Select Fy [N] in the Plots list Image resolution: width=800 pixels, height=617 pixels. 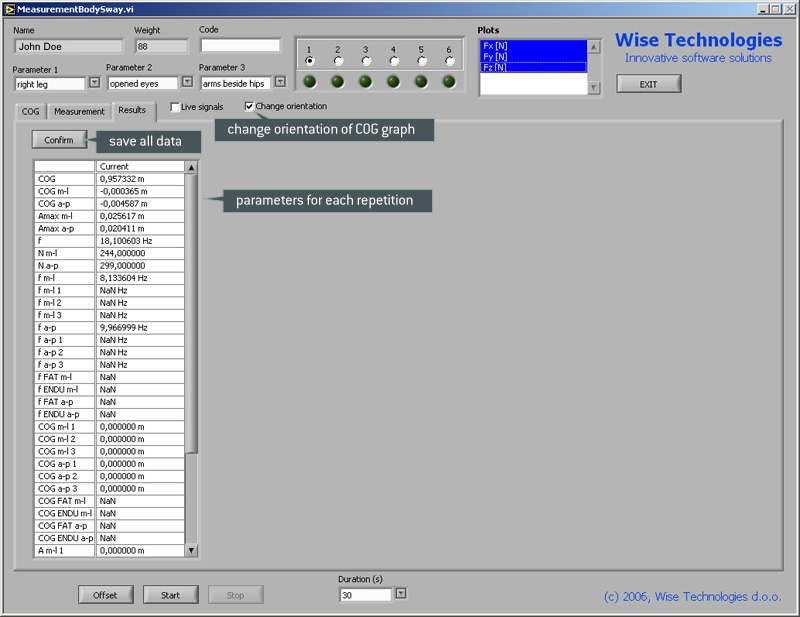click(x=534, y=57)
